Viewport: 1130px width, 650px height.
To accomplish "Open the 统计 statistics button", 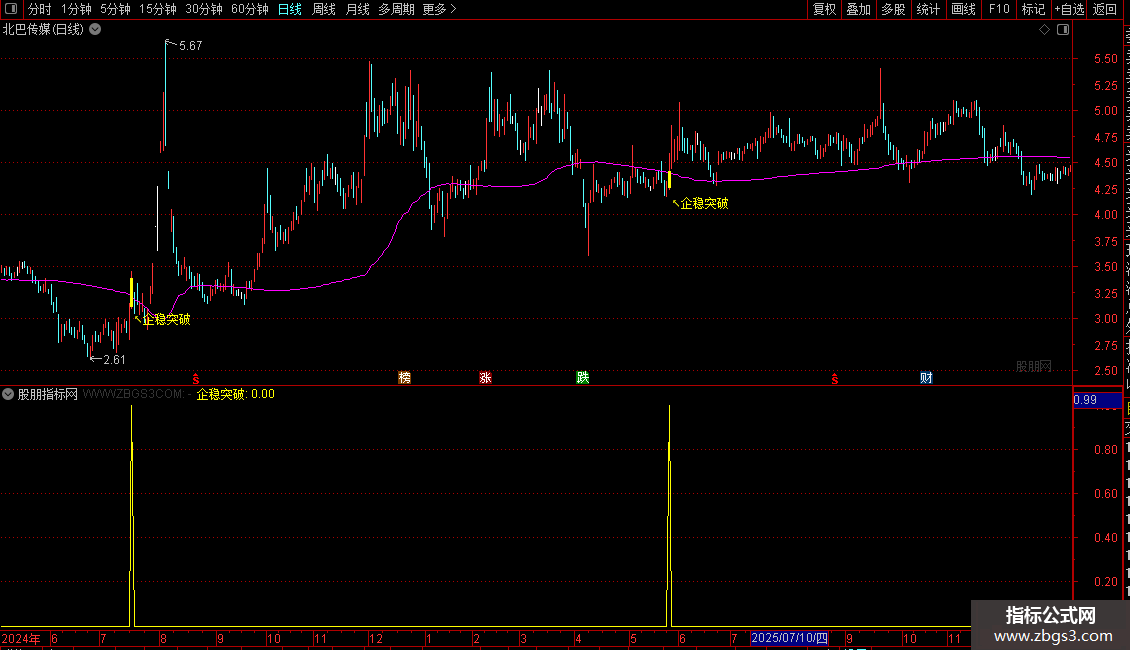I will pos(927,9).
